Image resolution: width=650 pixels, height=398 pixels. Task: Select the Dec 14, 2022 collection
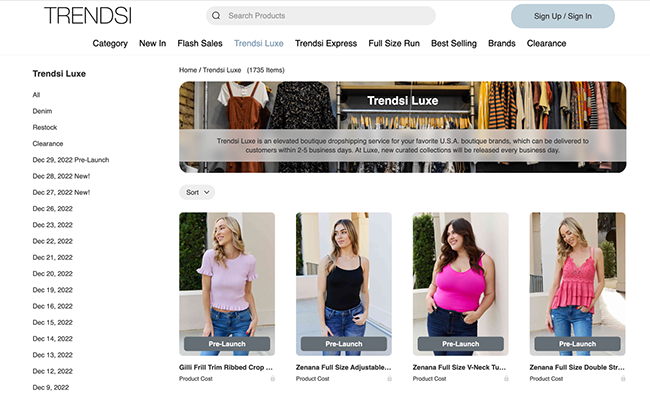point(53,339)
